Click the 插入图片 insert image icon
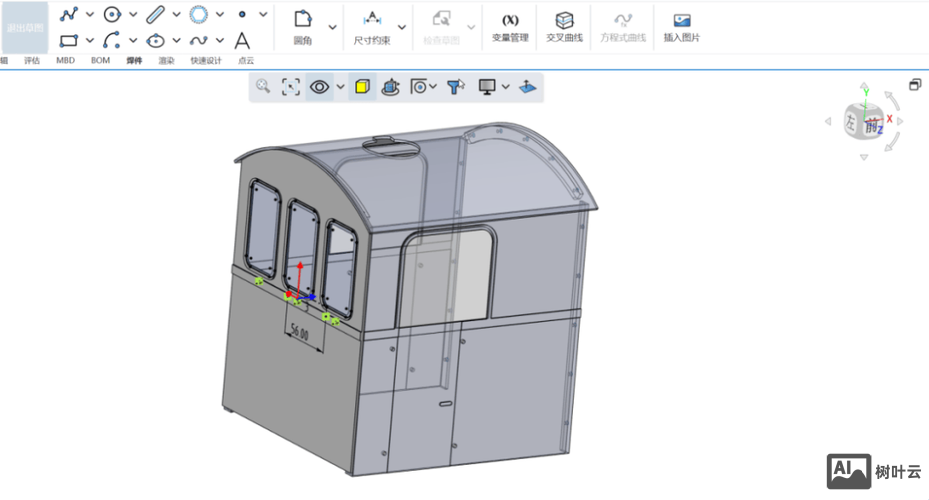This screenshot has height=500, width=929. tap(682, 21)
